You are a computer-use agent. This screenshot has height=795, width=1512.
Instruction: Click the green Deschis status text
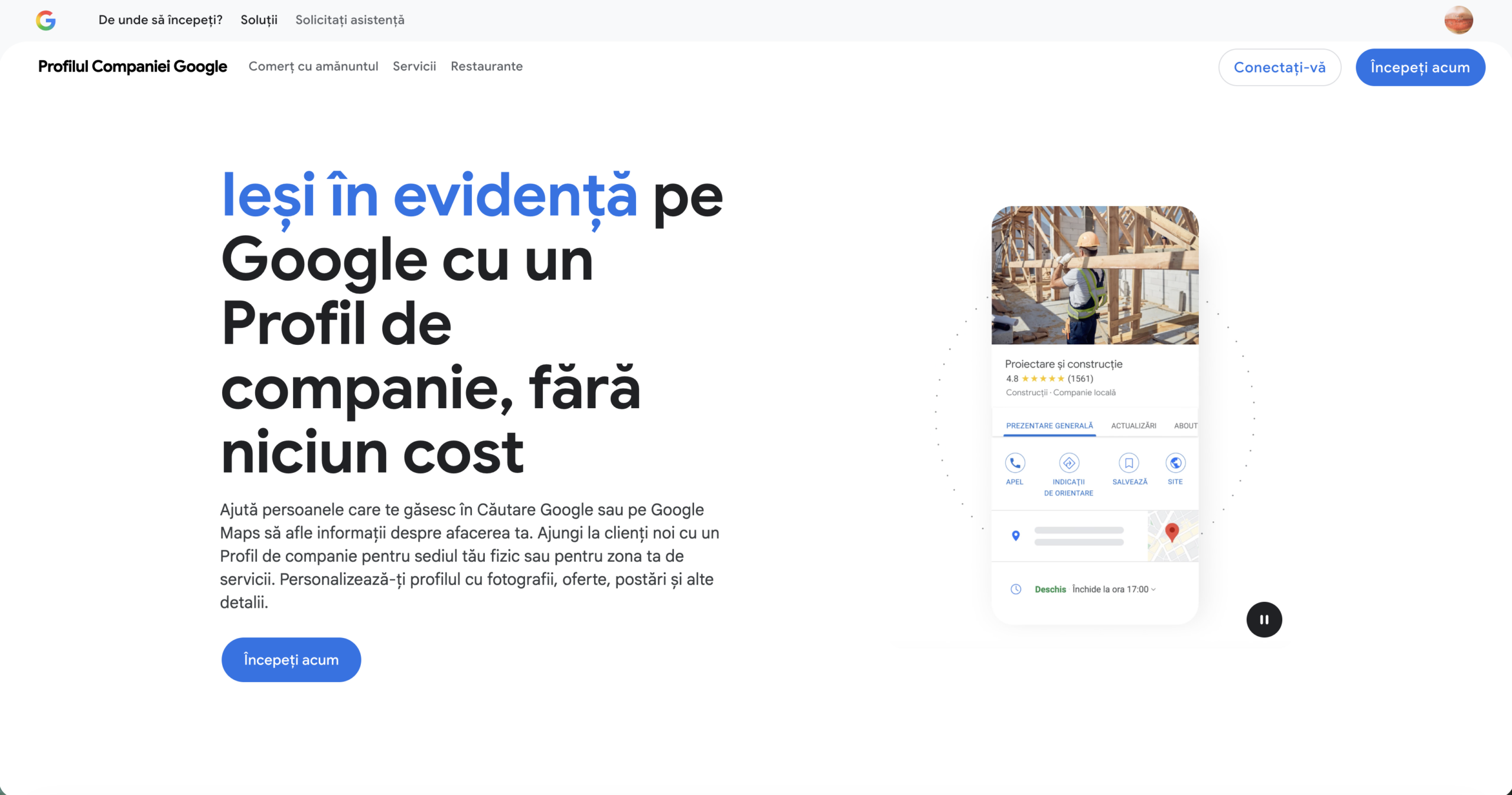tap(1050, 589)
